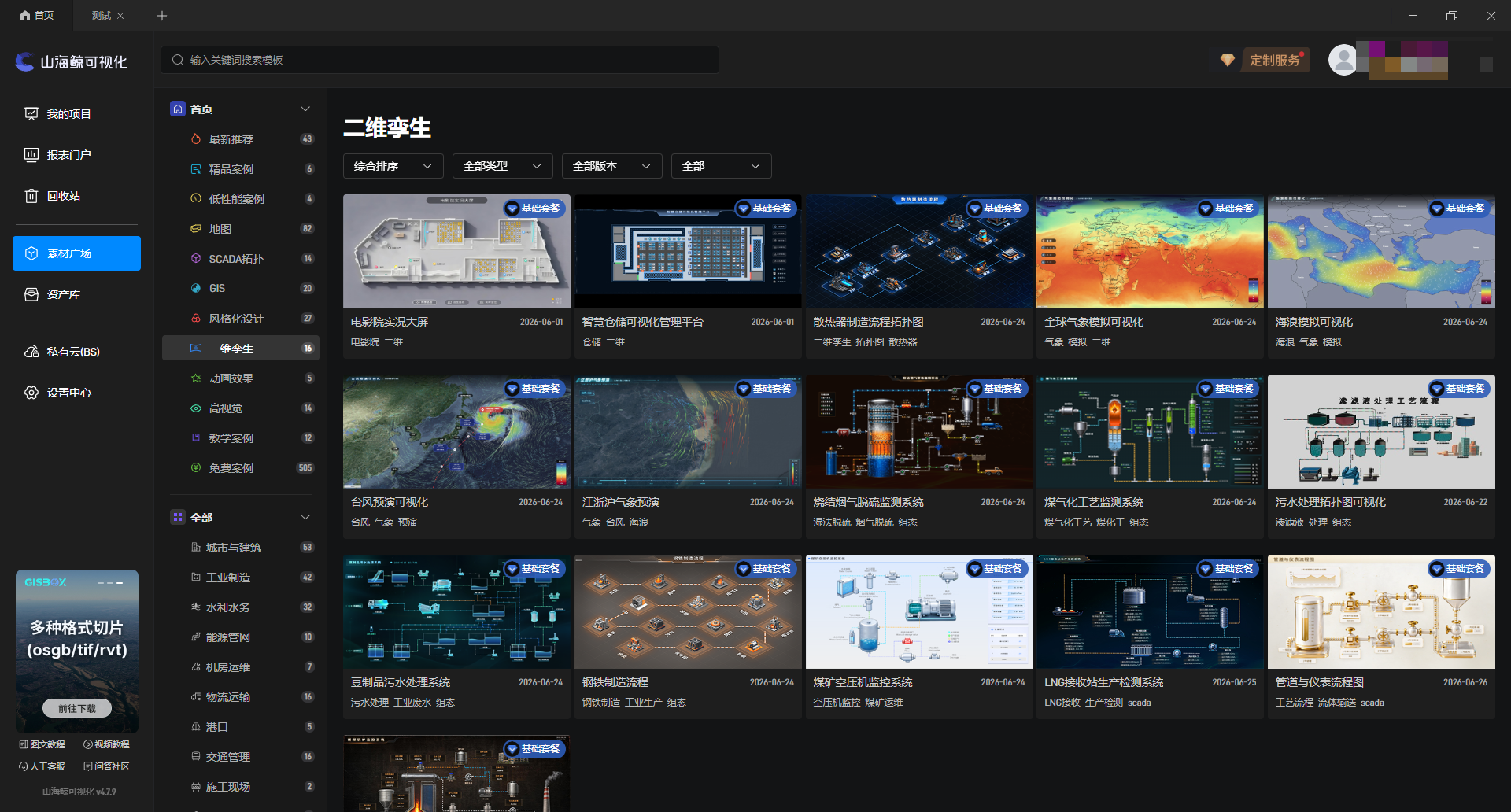Image resolution: width=1511 pixels, height=812 pixels.
Task: Open the 全部类型 type dropdown
Action: coord(502,166)
